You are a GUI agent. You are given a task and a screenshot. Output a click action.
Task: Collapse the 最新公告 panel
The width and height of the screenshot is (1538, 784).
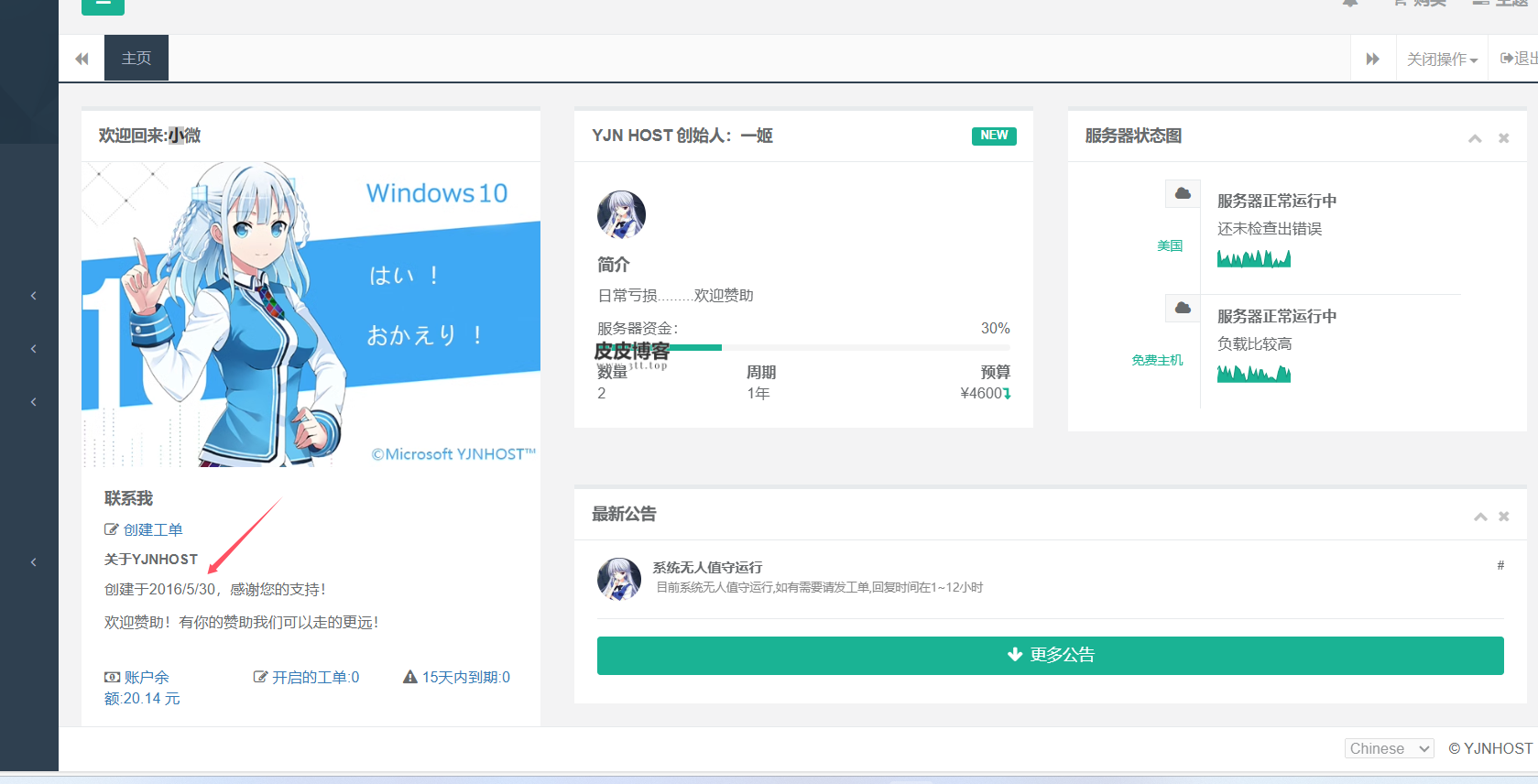tap(1480, 517)
